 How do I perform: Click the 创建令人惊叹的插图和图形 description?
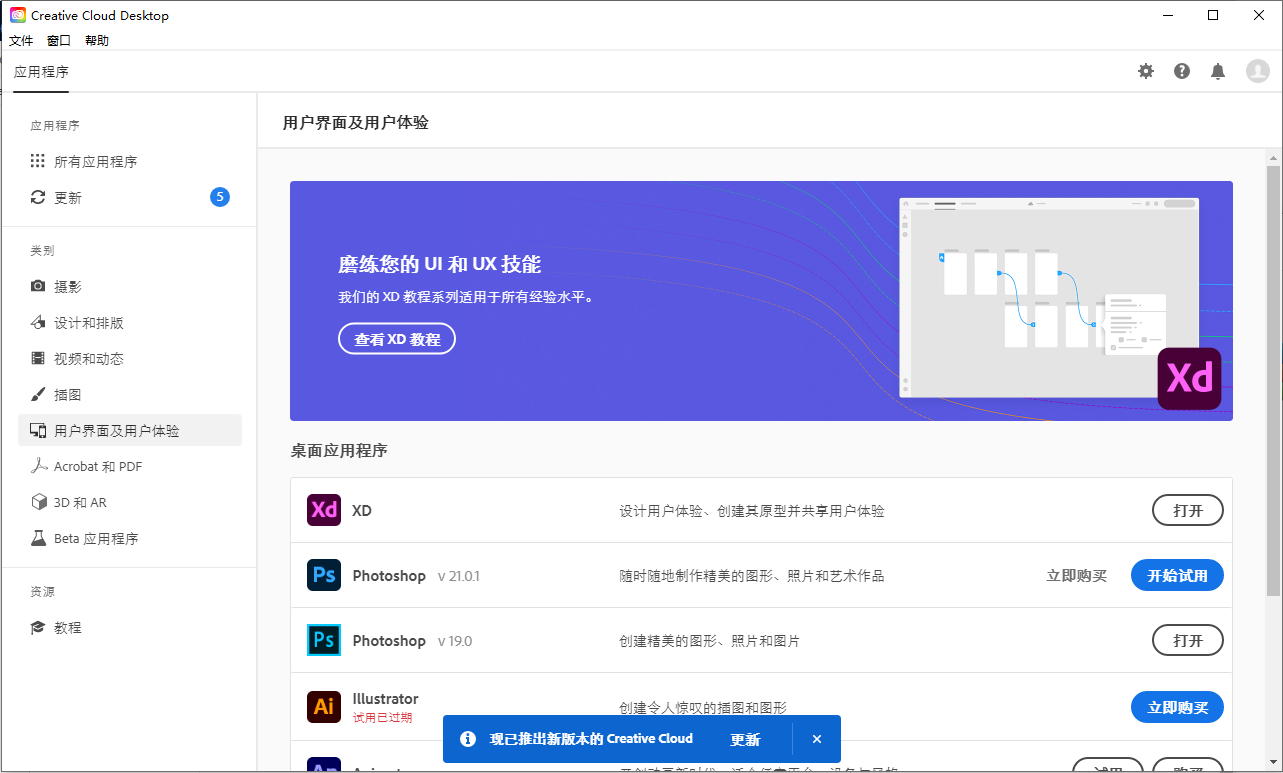coord(703,708)
